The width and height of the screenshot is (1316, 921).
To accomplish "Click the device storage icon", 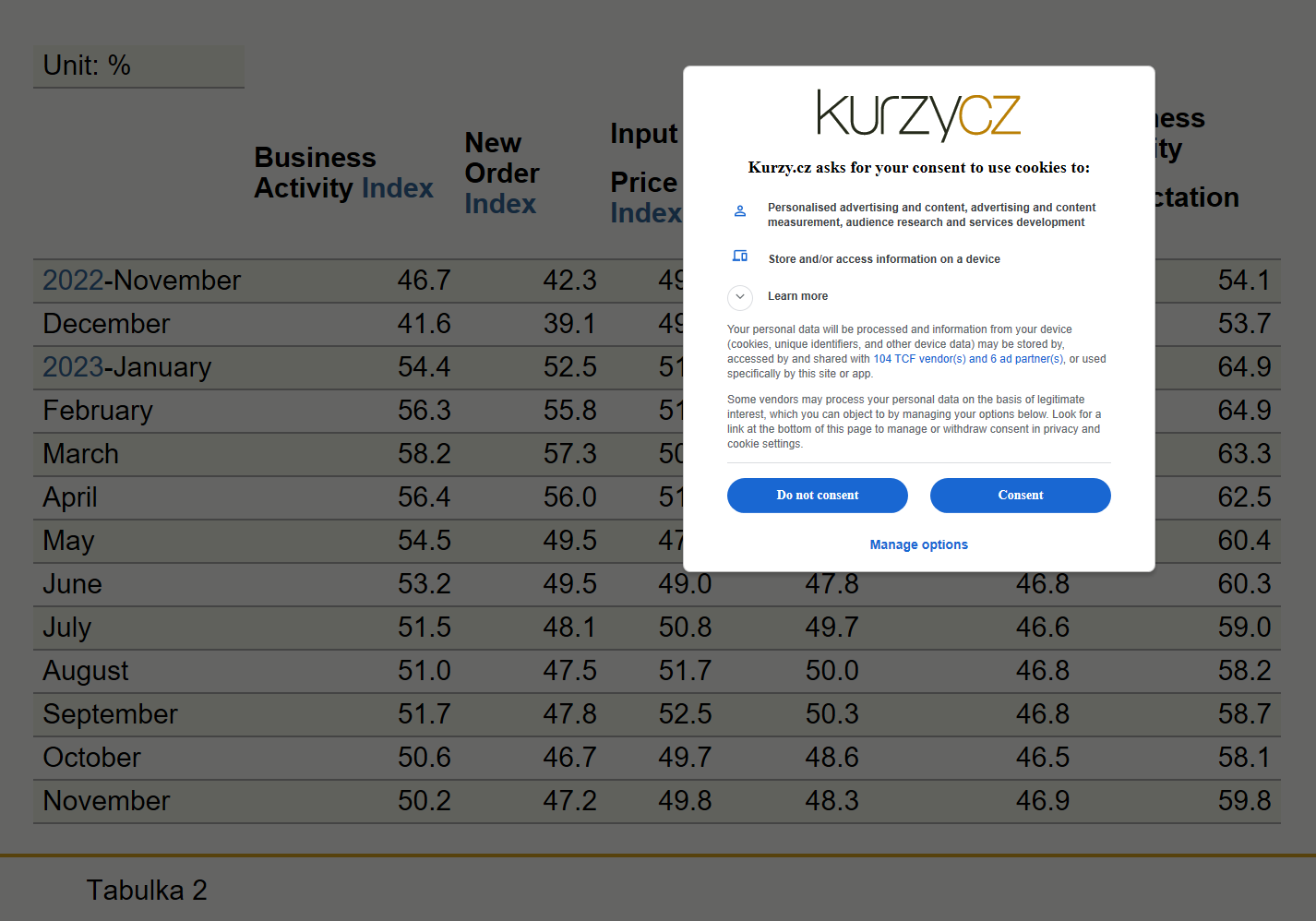I will coord(740,256).
